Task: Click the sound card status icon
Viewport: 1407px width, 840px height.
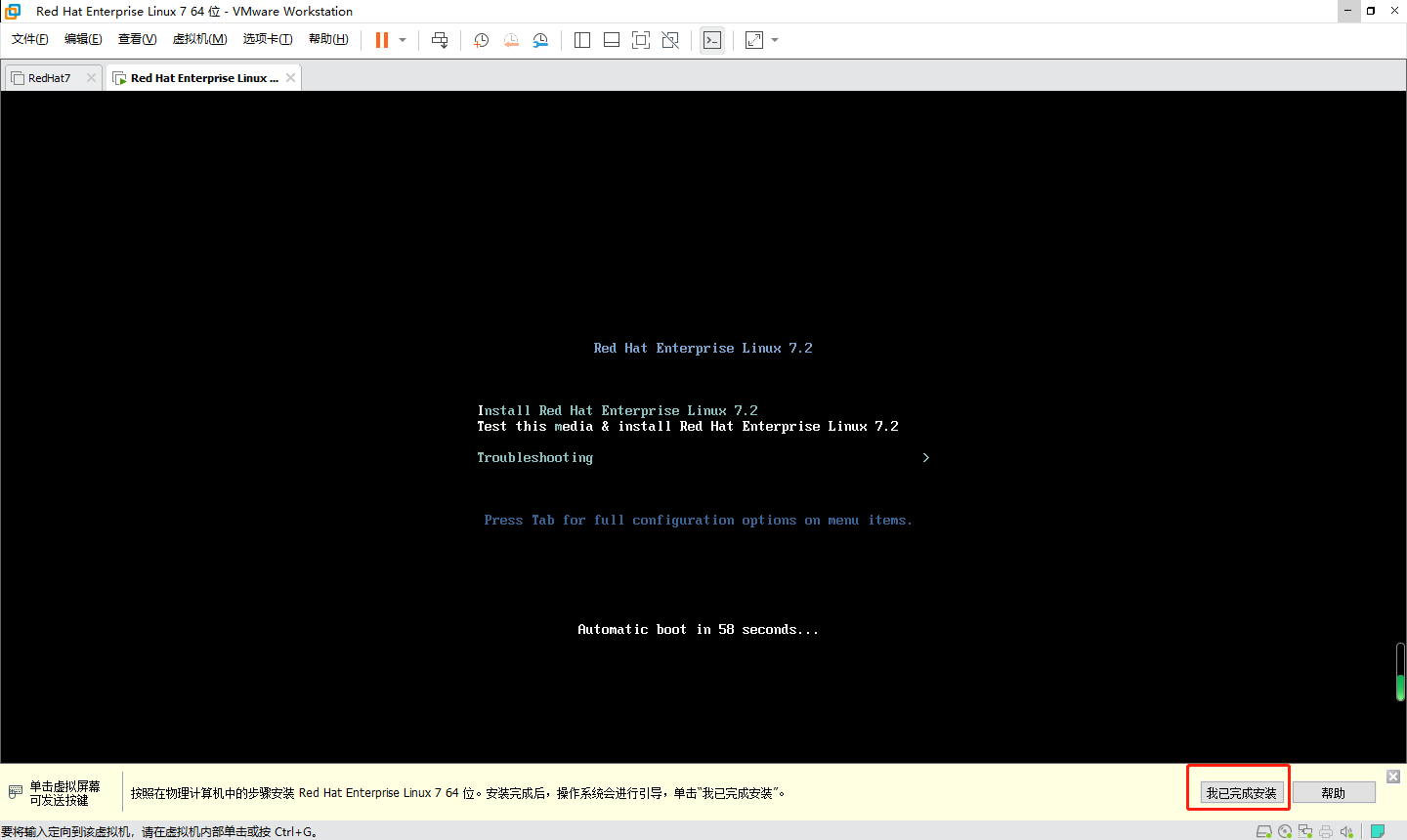Action: pyautogui.click(x=1346, y=831)
